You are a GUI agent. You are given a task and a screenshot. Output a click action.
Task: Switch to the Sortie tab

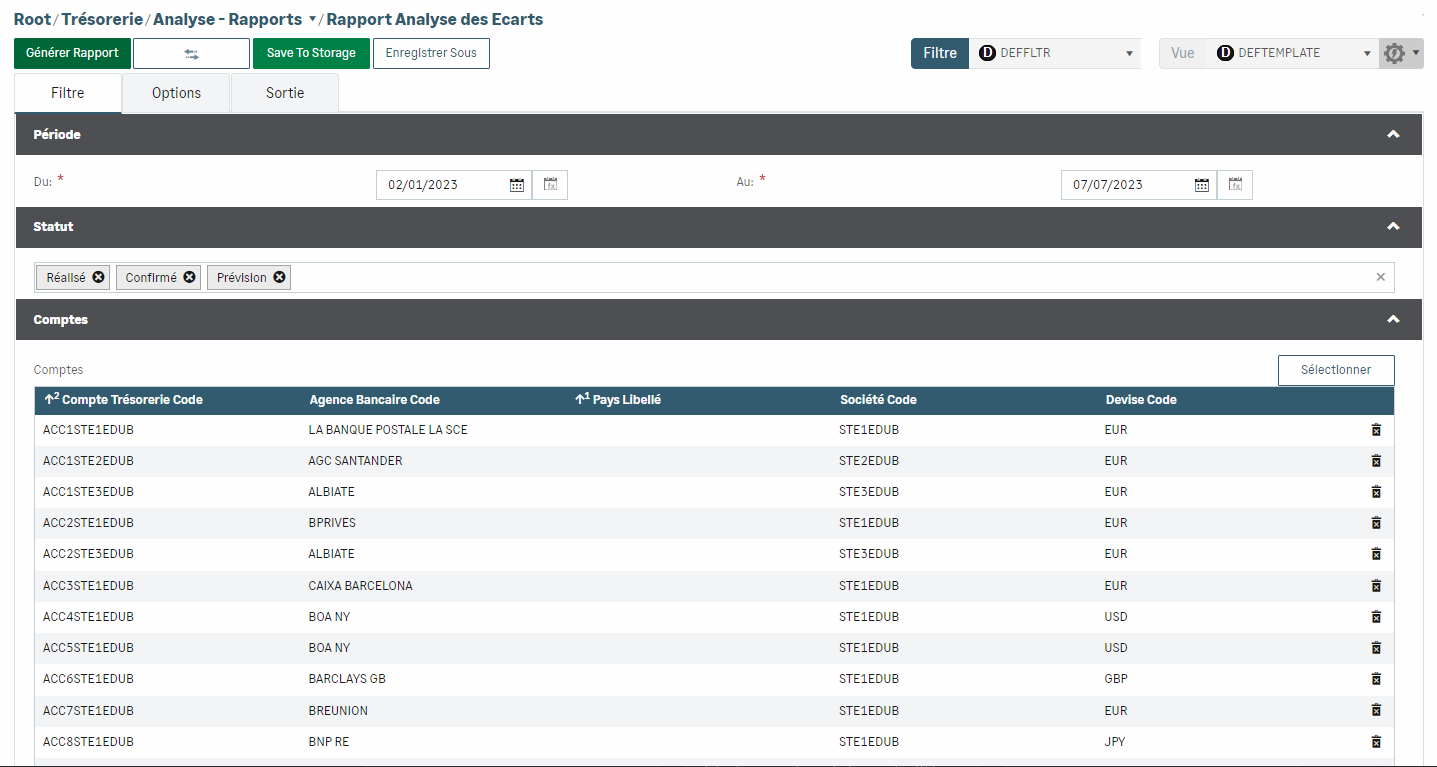285,93
